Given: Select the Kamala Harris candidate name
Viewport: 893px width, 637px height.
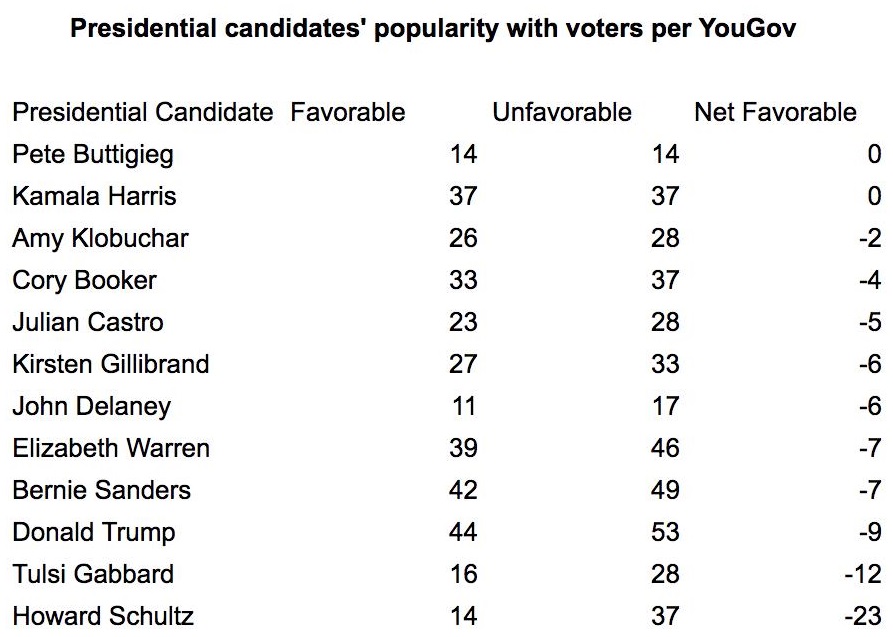Looking at the screenshot, I should 94,196.
